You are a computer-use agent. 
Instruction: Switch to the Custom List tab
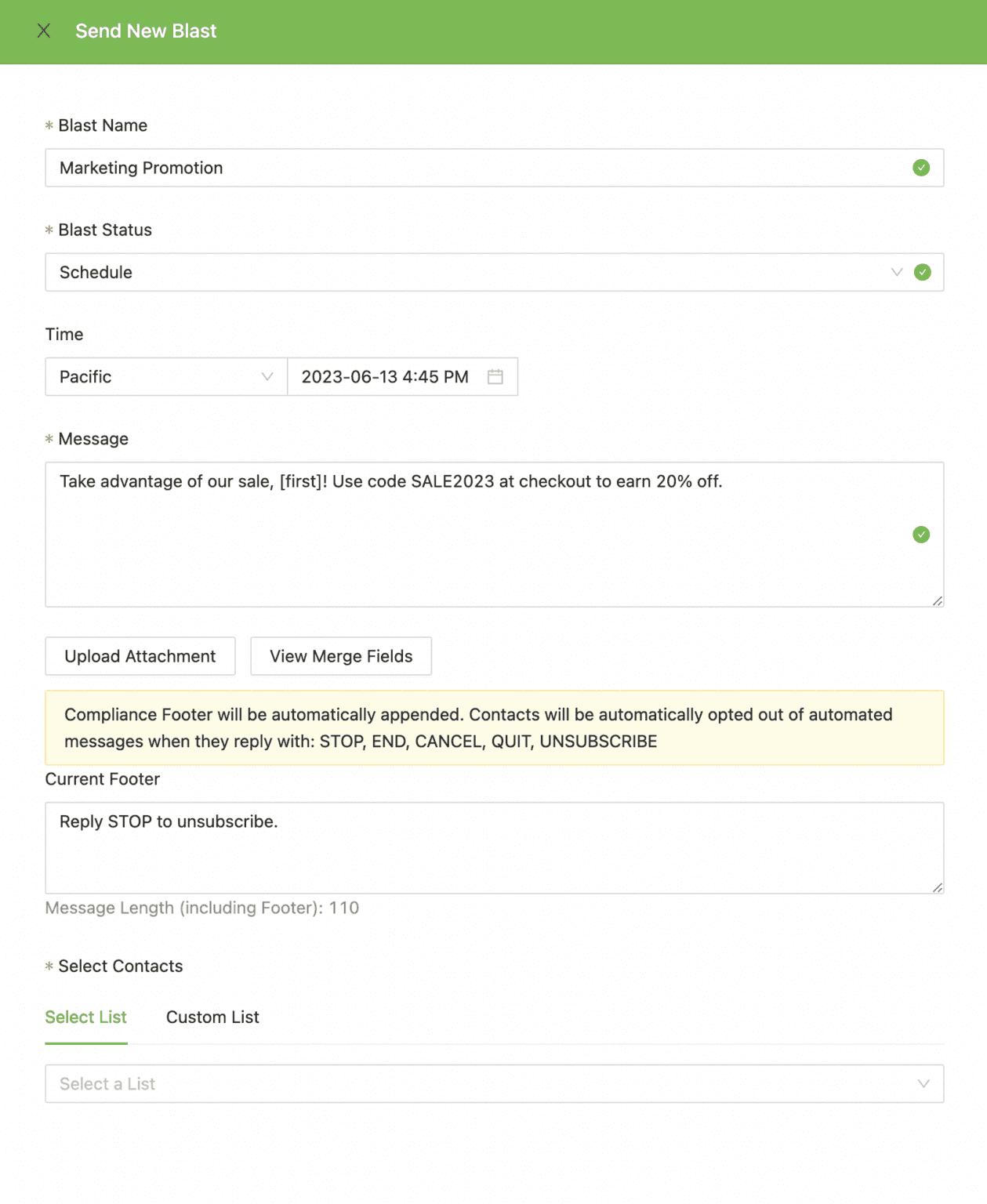tap(212, 1017)
